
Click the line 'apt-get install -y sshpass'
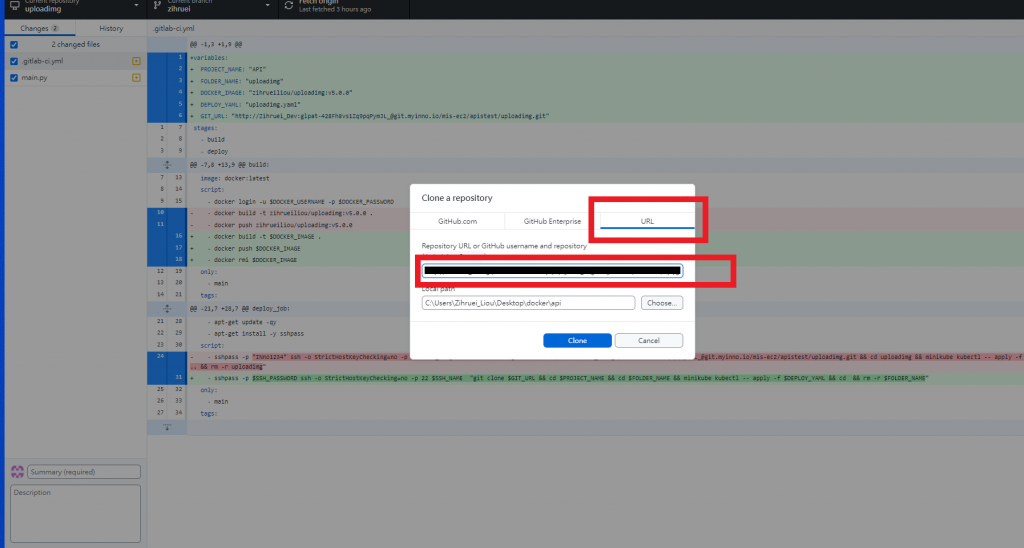[x=259, y=334]
